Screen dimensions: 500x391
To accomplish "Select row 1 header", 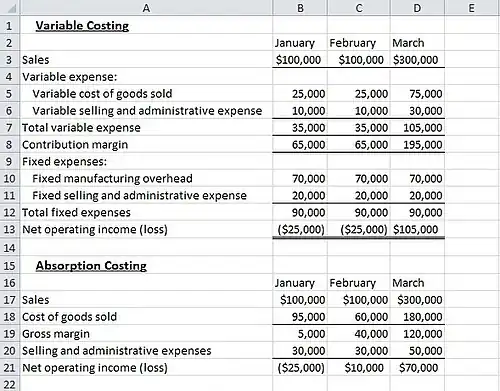I will tap(10, 25).
